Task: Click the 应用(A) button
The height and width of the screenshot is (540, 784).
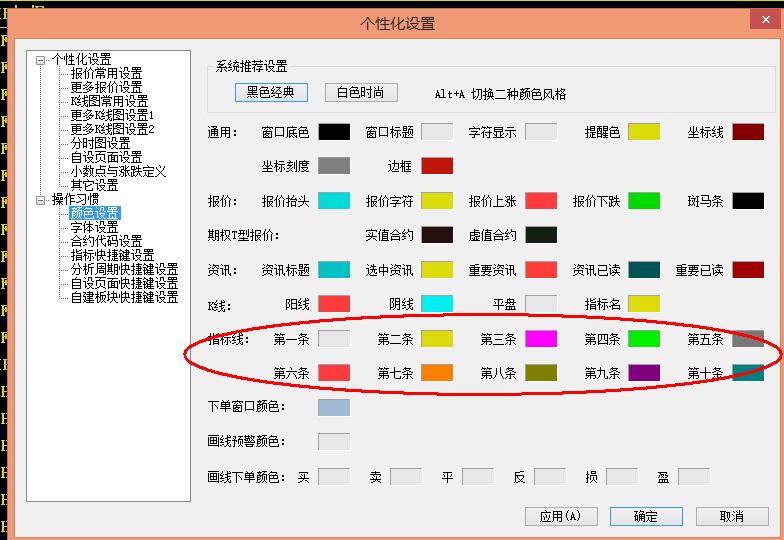Action: [x=560, y=516]
